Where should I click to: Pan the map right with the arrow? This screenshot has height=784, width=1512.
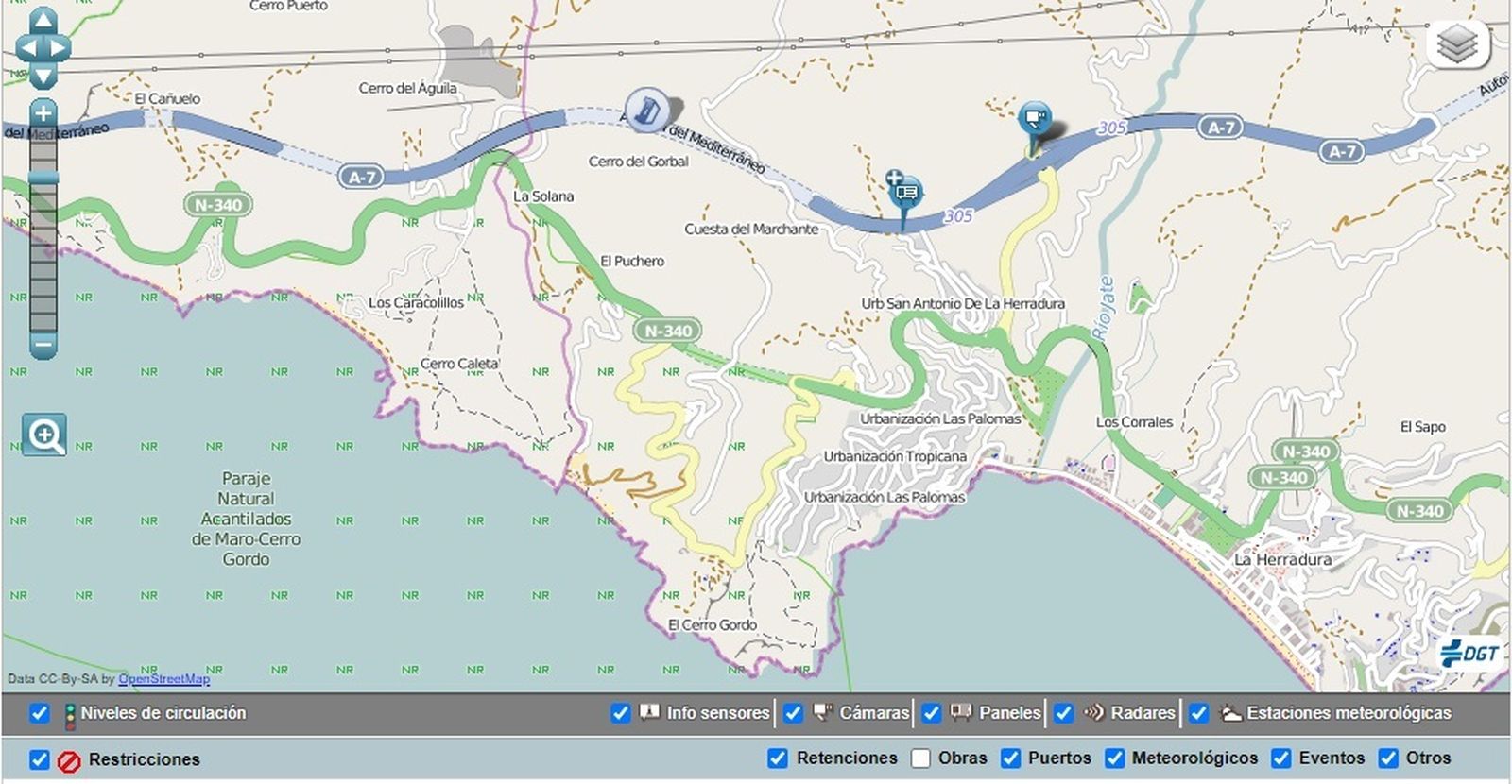click(x=60, y=48)
